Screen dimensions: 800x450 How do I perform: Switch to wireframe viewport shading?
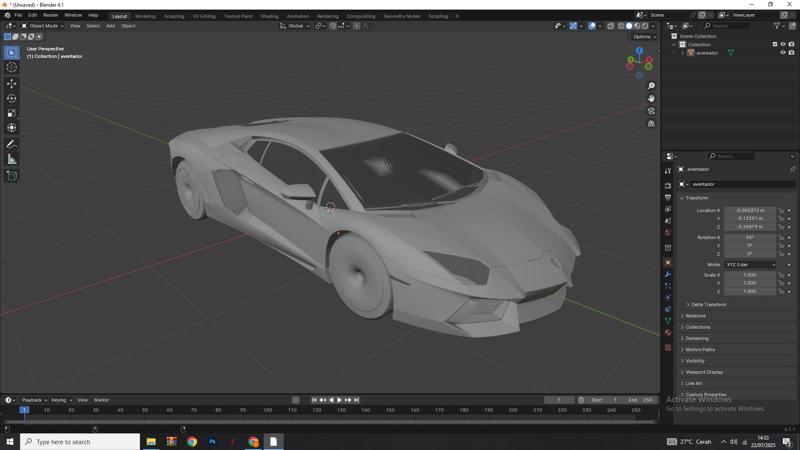pyautogui.click(x=621, y=26)
